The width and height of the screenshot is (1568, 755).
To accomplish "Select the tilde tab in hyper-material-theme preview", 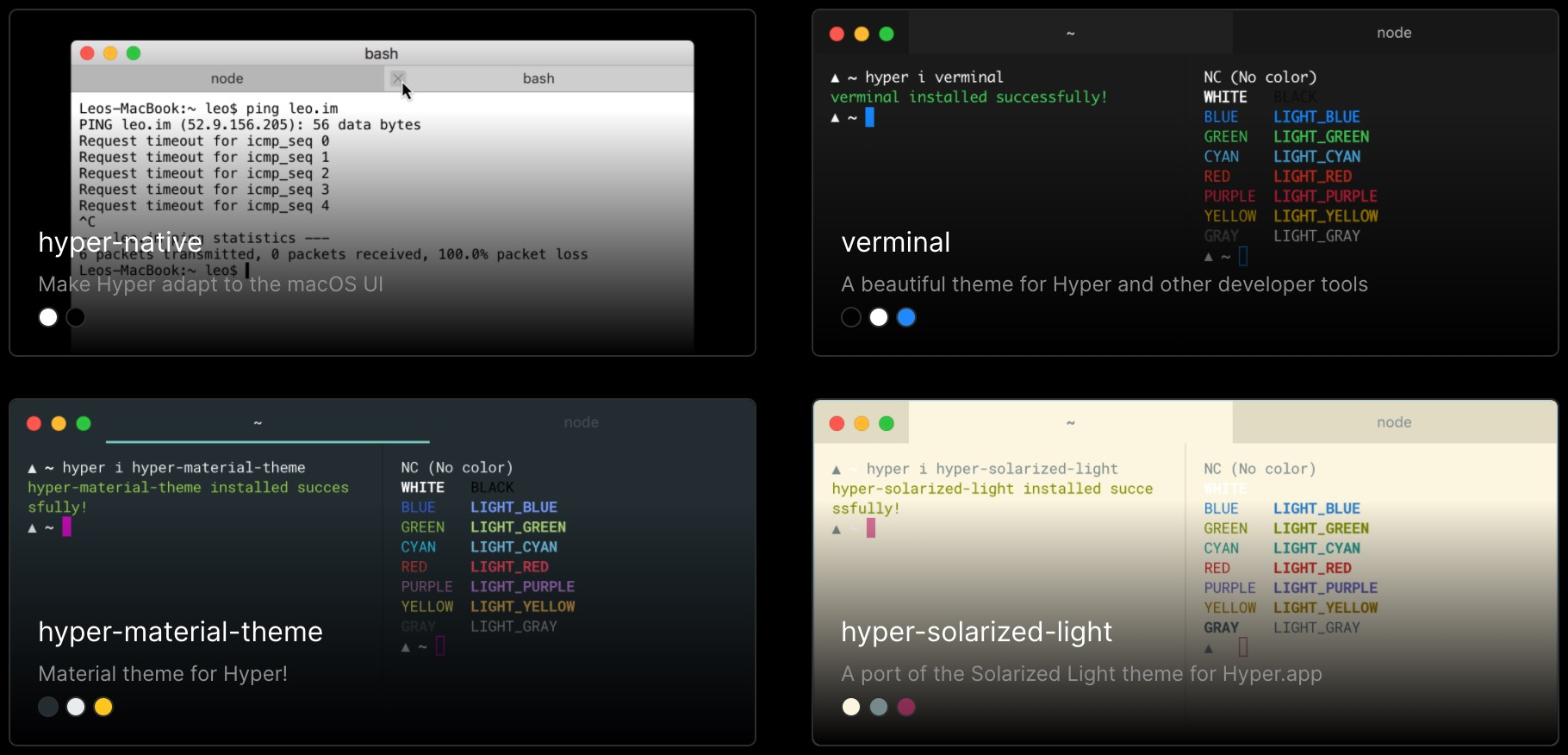I will click(x=258, y=422).
